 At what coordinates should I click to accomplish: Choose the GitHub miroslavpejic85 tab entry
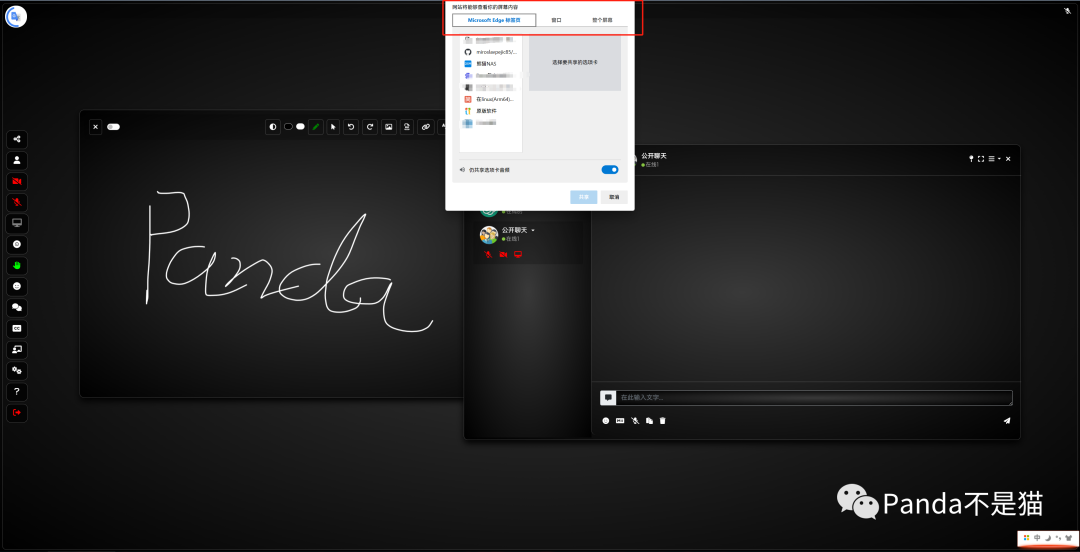(x=490, y=52)
